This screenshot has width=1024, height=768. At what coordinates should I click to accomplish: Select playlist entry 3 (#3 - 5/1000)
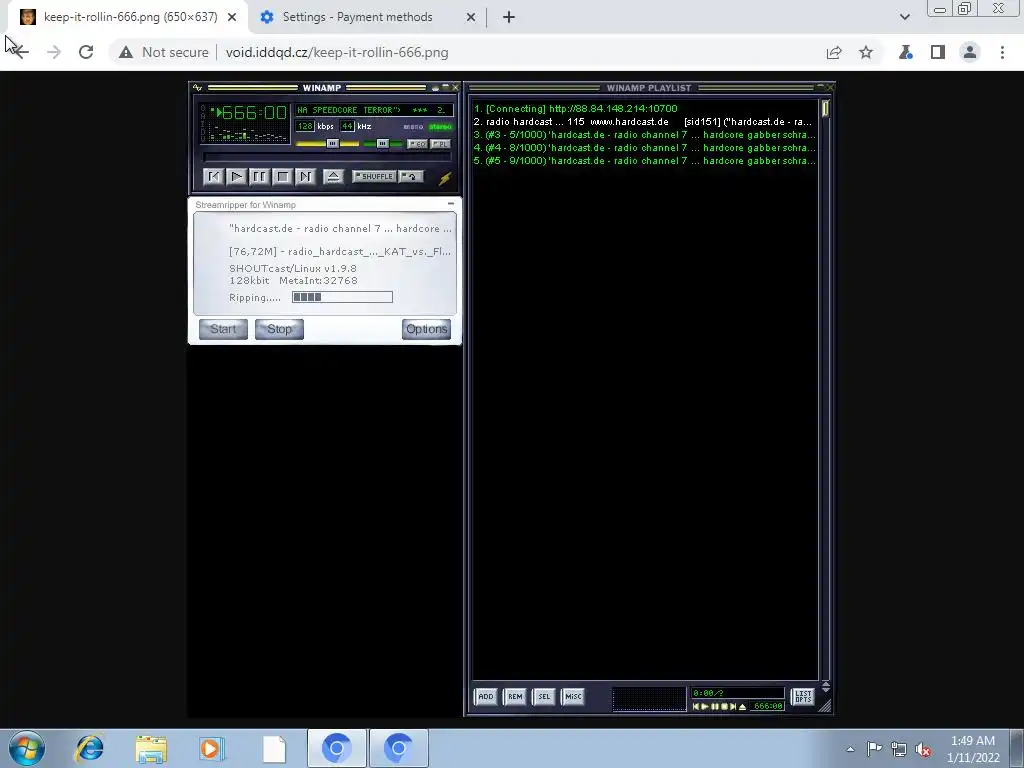point(645,135)
